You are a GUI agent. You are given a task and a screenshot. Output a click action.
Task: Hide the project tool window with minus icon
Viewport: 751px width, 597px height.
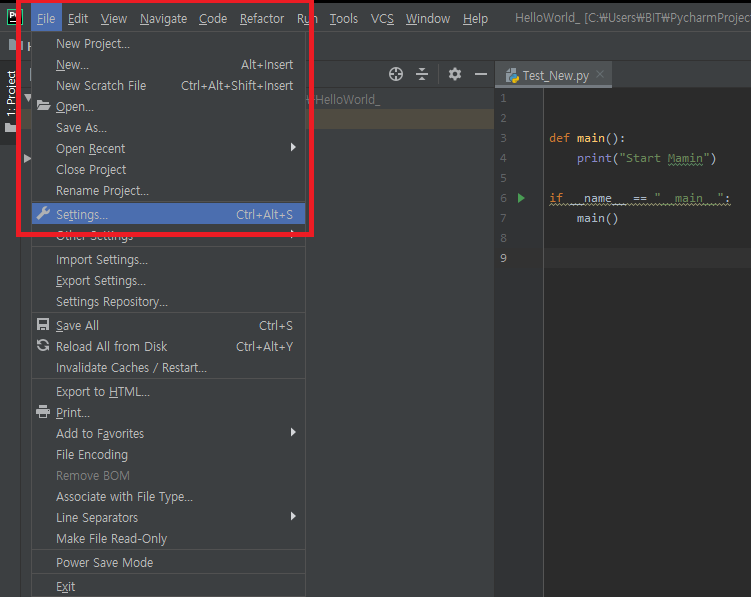pos(481,74)
